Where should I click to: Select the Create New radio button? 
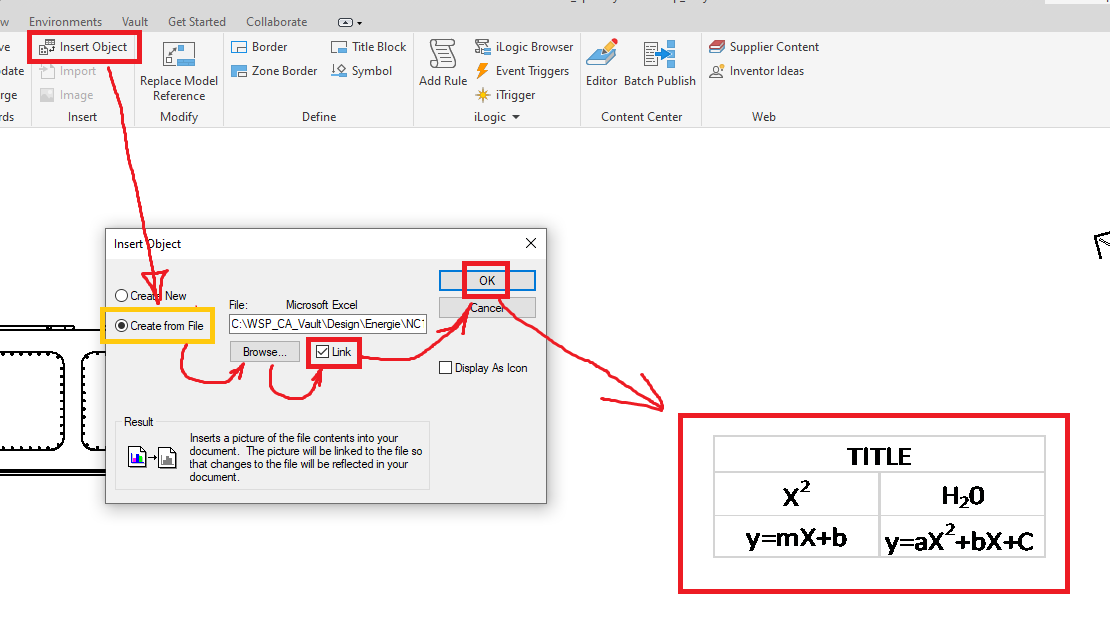click(121, 296)
